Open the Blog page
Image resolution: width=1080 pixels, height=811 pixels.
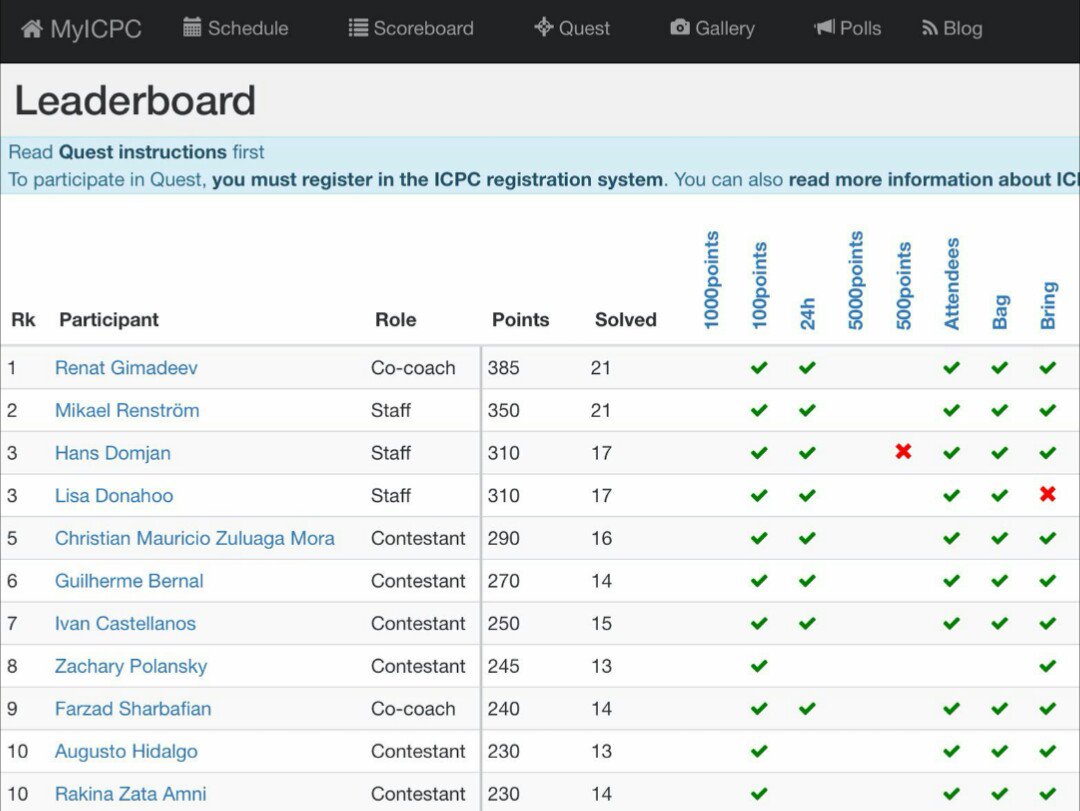953,28
